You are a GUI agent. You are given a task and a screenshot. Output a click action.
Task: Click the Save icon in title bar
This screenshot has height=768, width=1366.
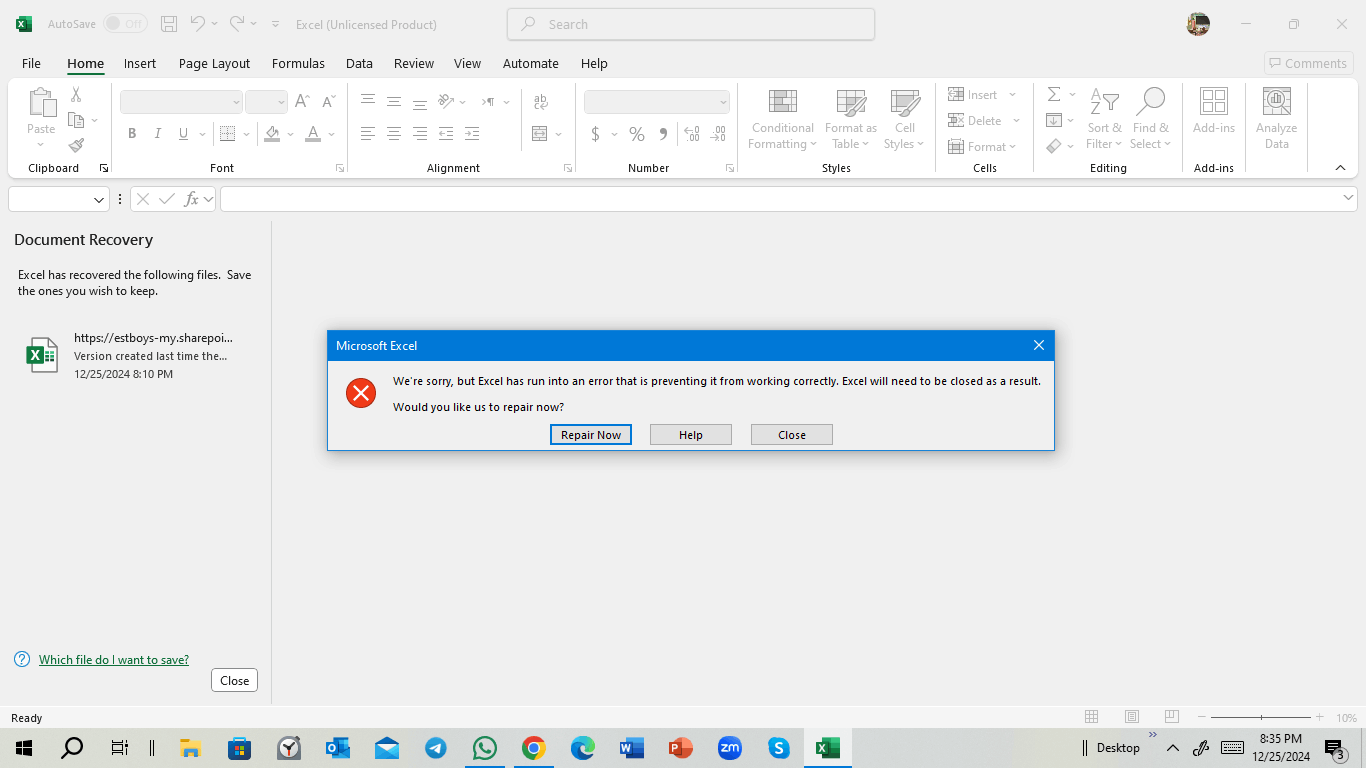coord(169,24)
